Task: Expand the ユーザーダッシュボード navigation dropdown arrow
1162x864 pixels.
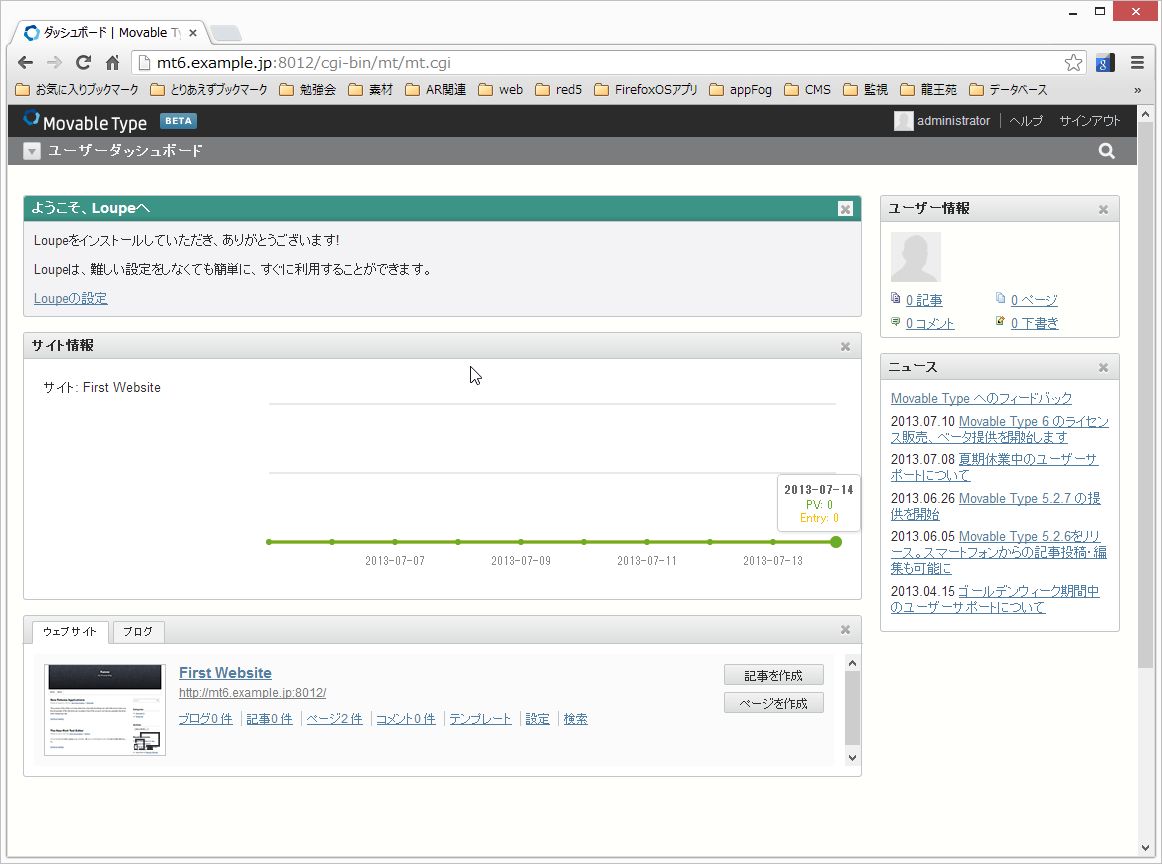Action: pyautogui.click(x=31, y=151)
